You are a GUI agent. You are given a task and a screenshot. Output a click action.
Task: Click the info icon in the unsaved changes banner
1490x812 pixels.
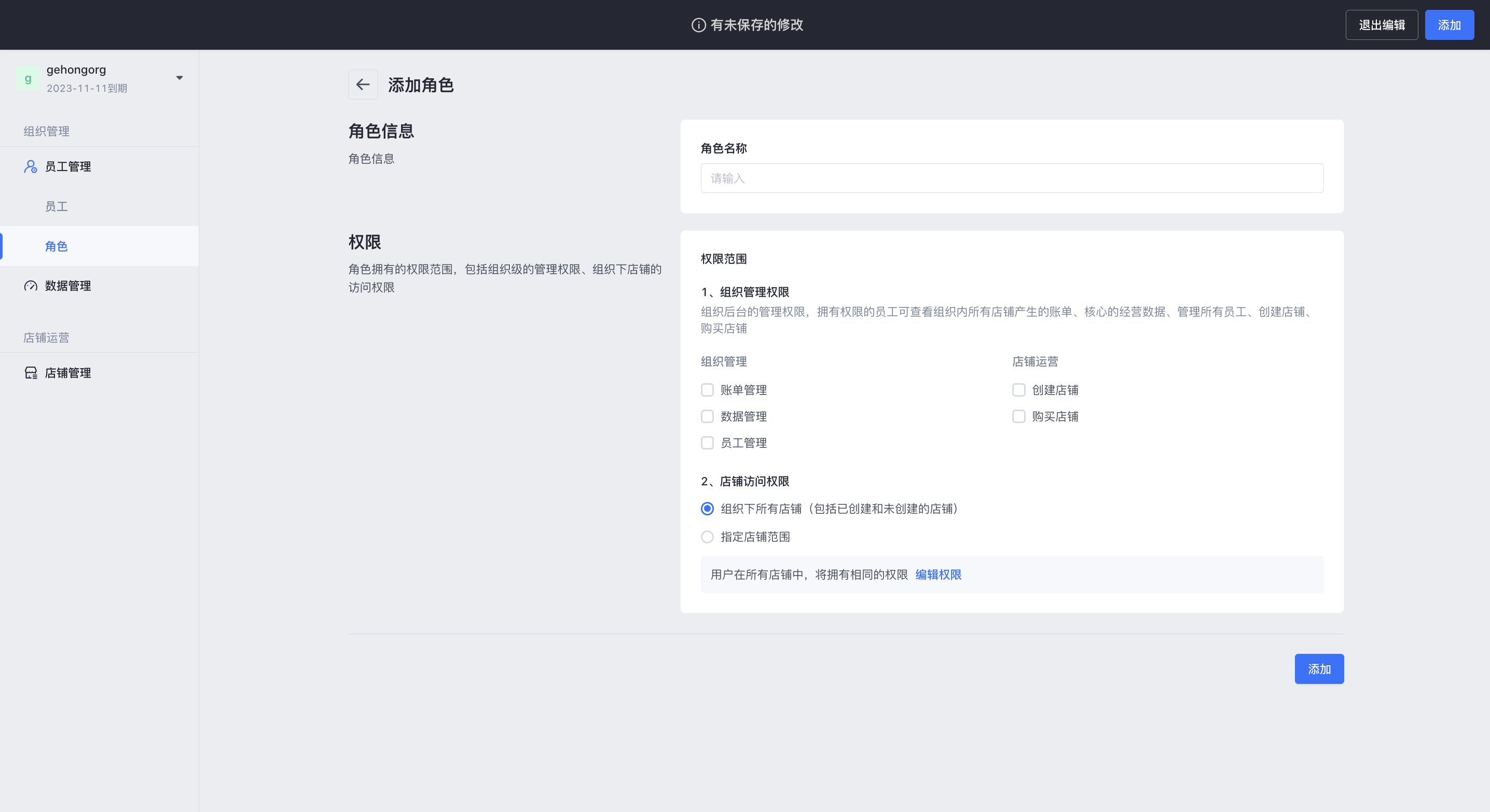pyautogui.click(x=698, y=25)
